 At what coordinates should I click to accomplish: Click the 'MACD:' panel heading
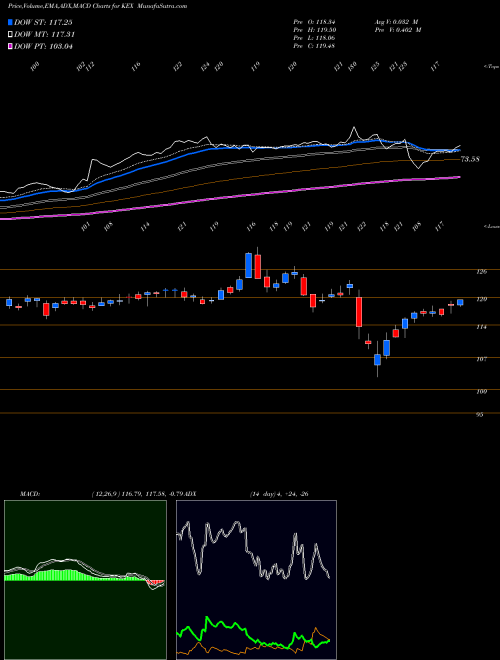(x=30, y=494)
